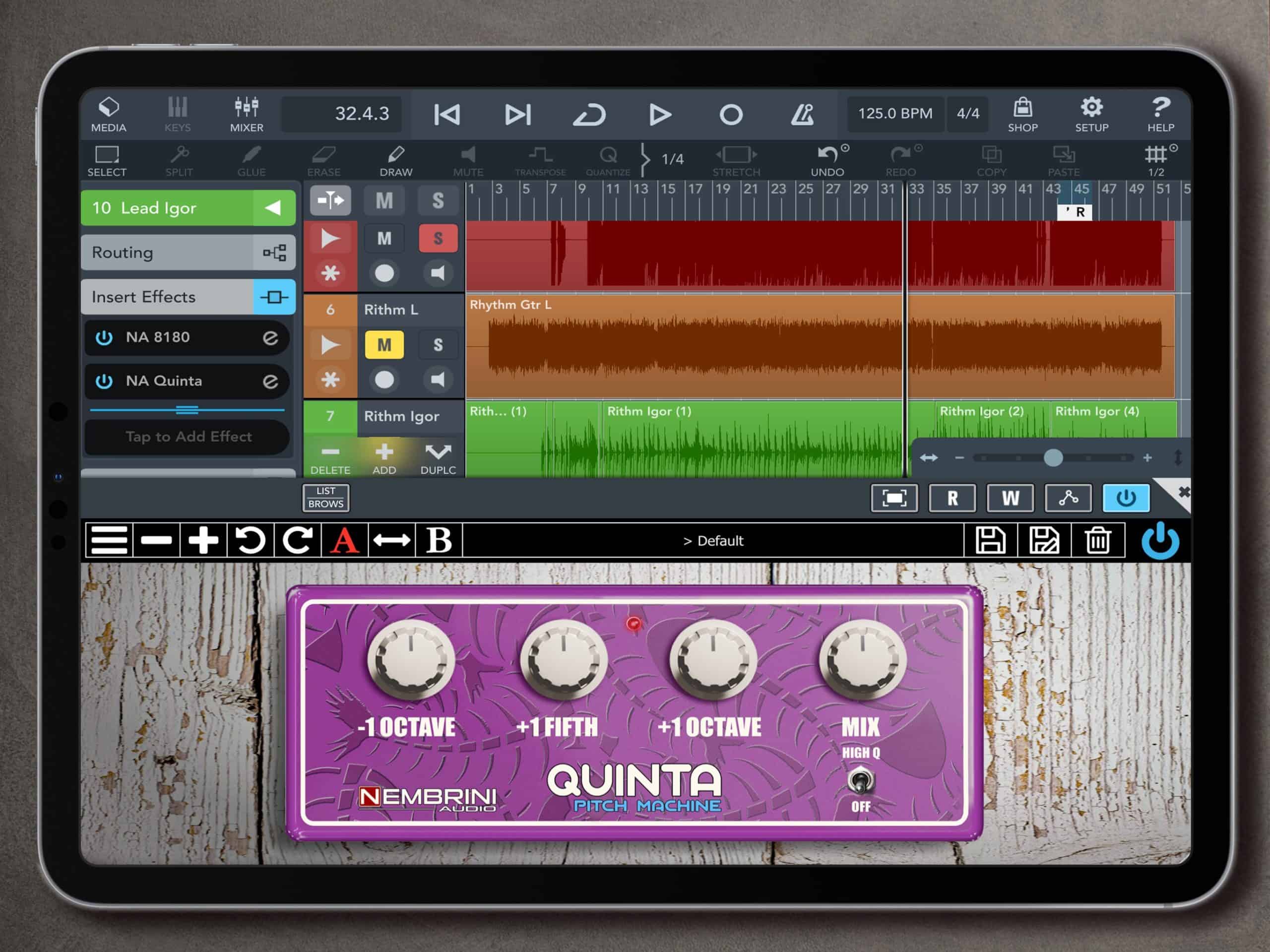
Task: Click REDO
Action: (x=900, y=161)
